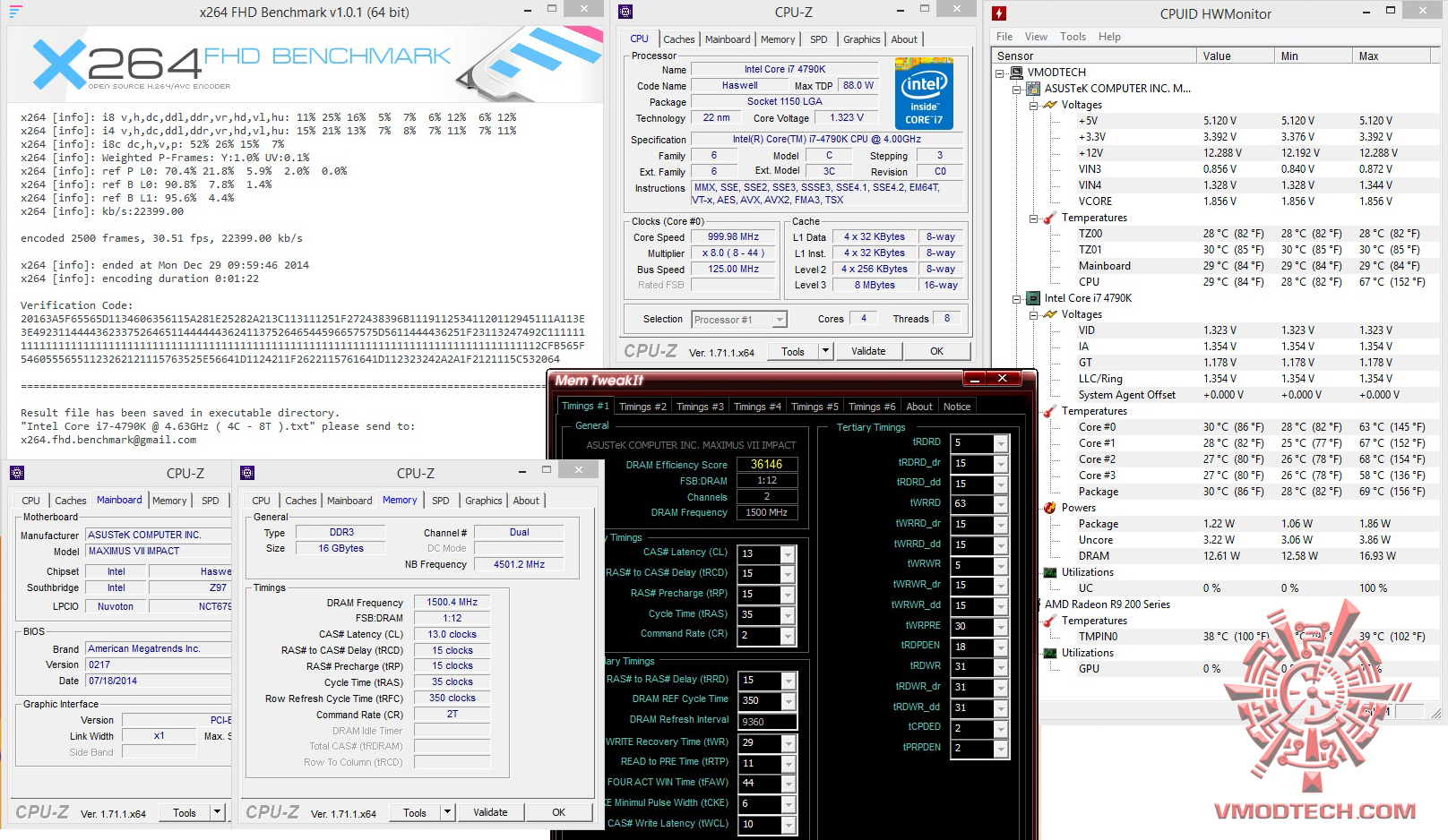The height and width of the screenshot is (840, 1448).
Task: Click the Voltages icon under ASUSTeK COMPUTER
Action: 1050,105
